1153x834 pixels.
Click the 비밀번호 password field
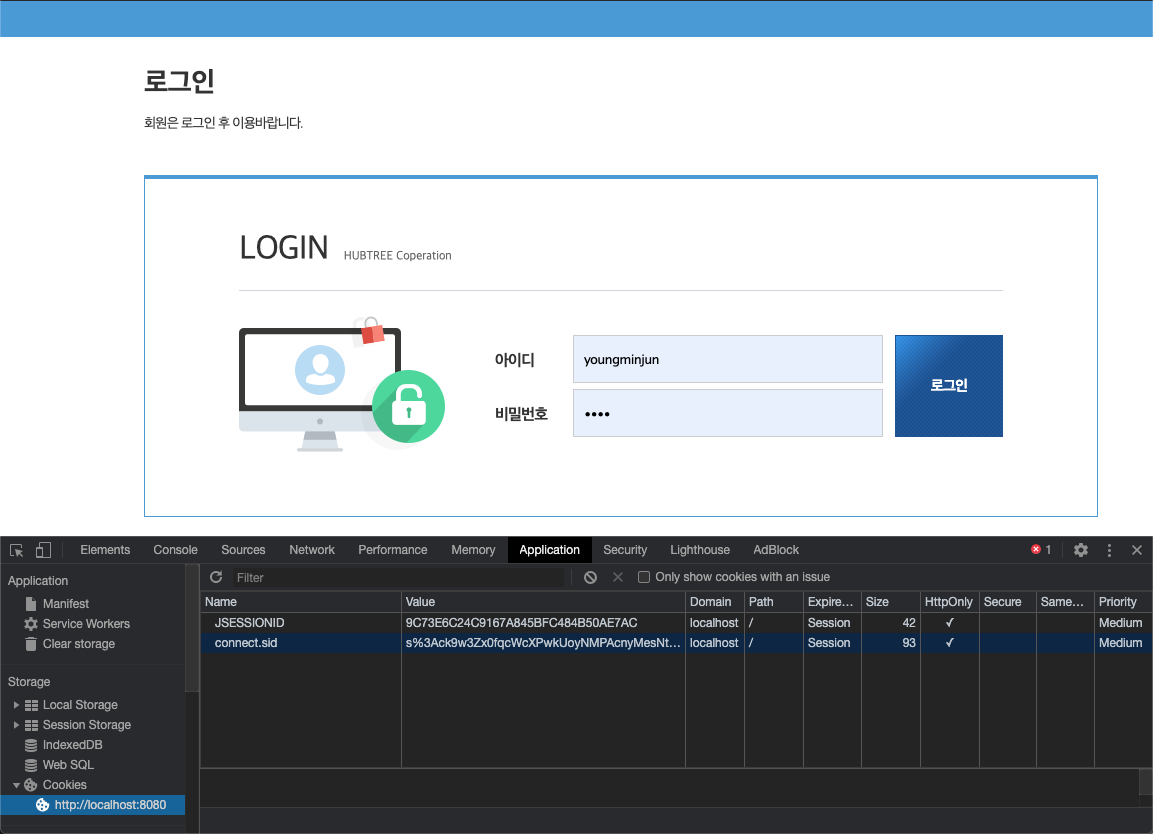point(727,413)
